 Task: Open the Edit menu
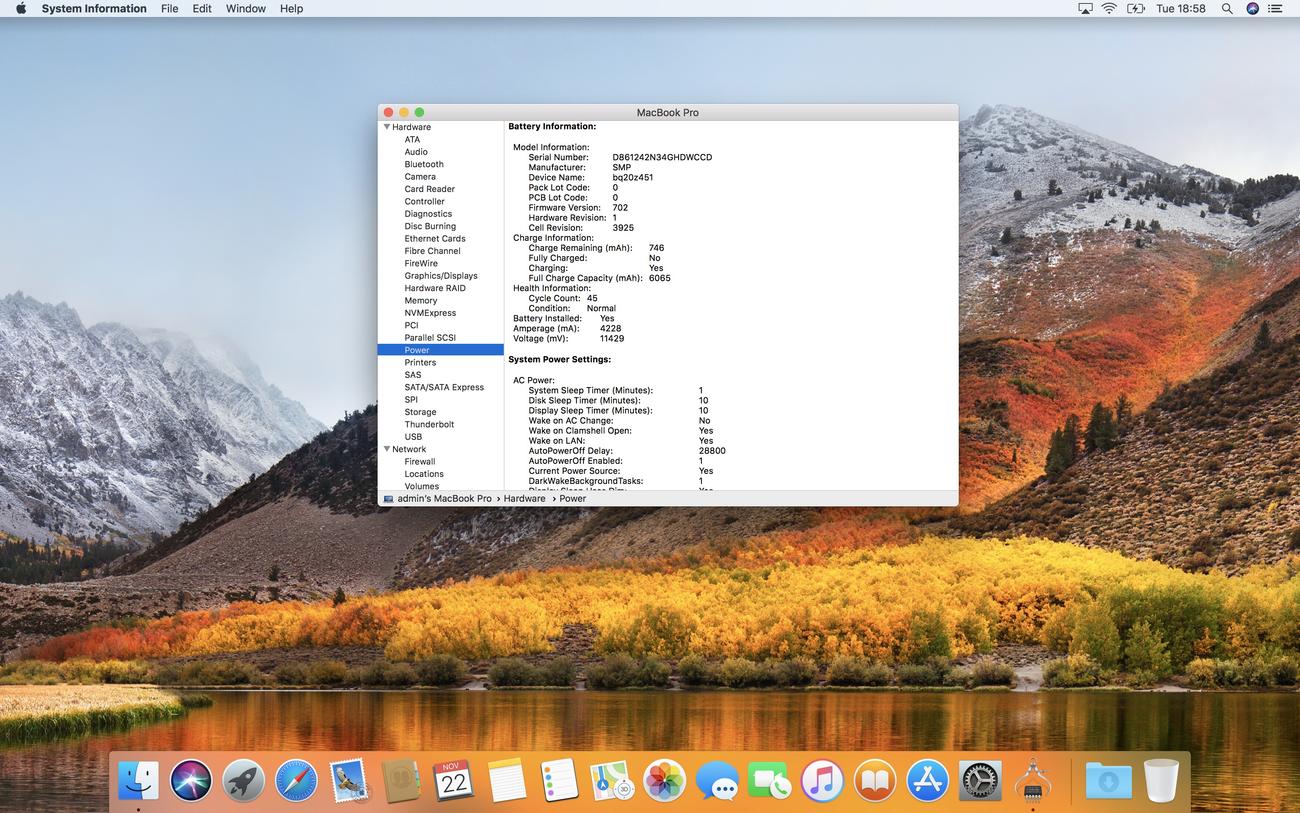(202, 8)
